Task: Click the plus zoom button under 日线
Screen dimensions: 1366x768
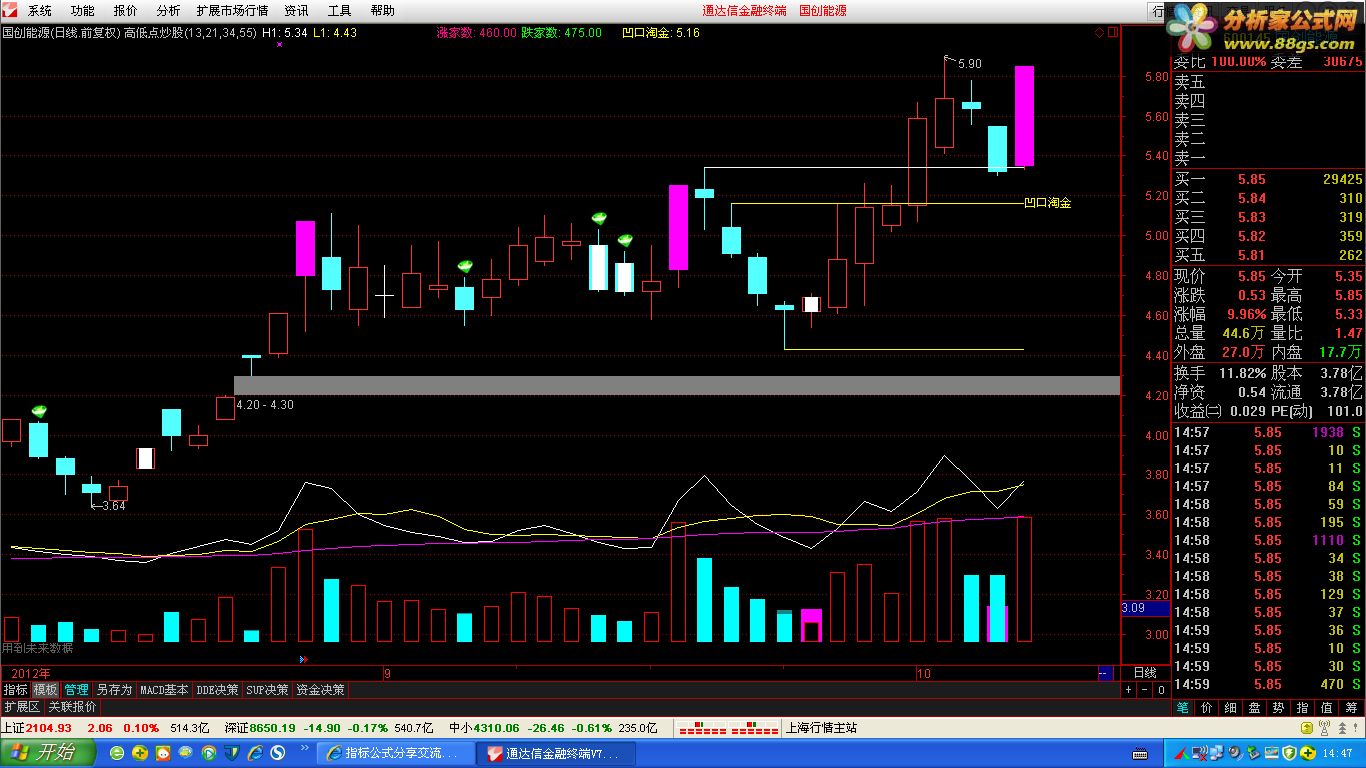Action: tap(1128, 690)
